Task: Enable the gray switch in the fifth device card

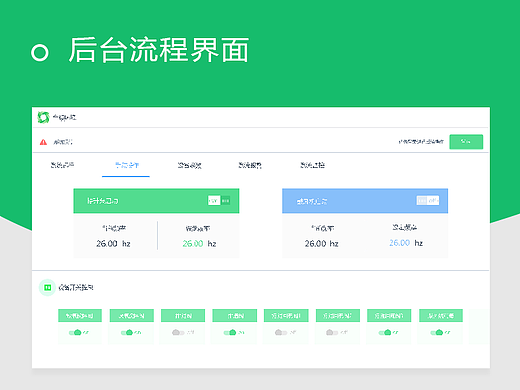Action: tap(281, 332)
